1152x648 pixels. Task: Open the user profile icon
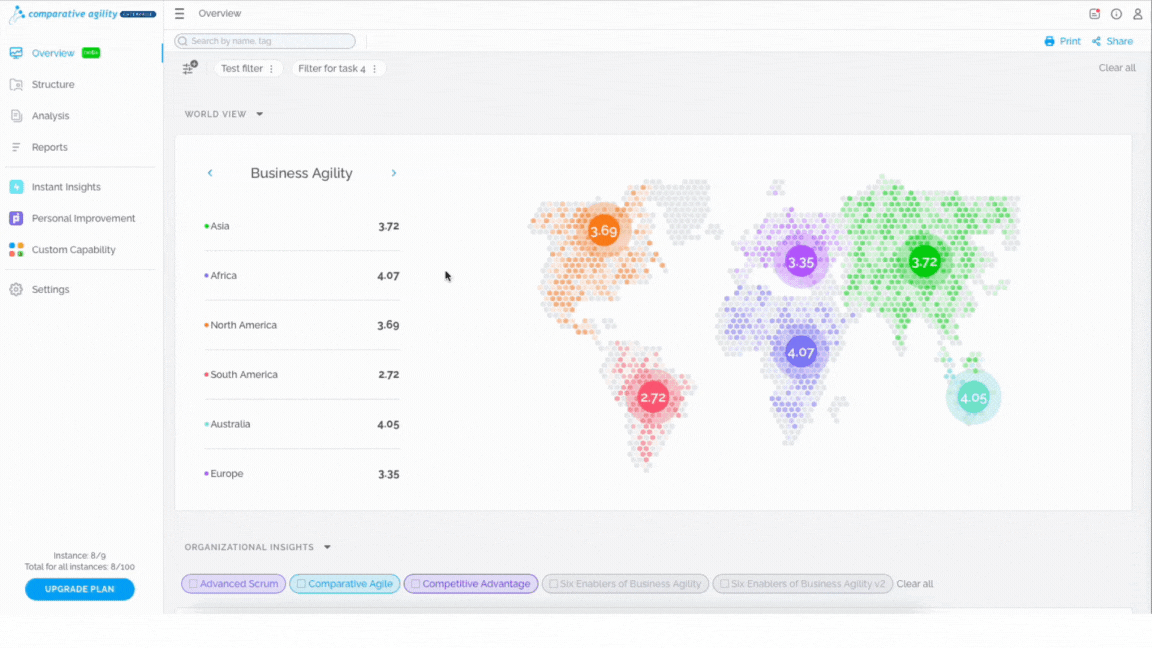pos(1137,14)
